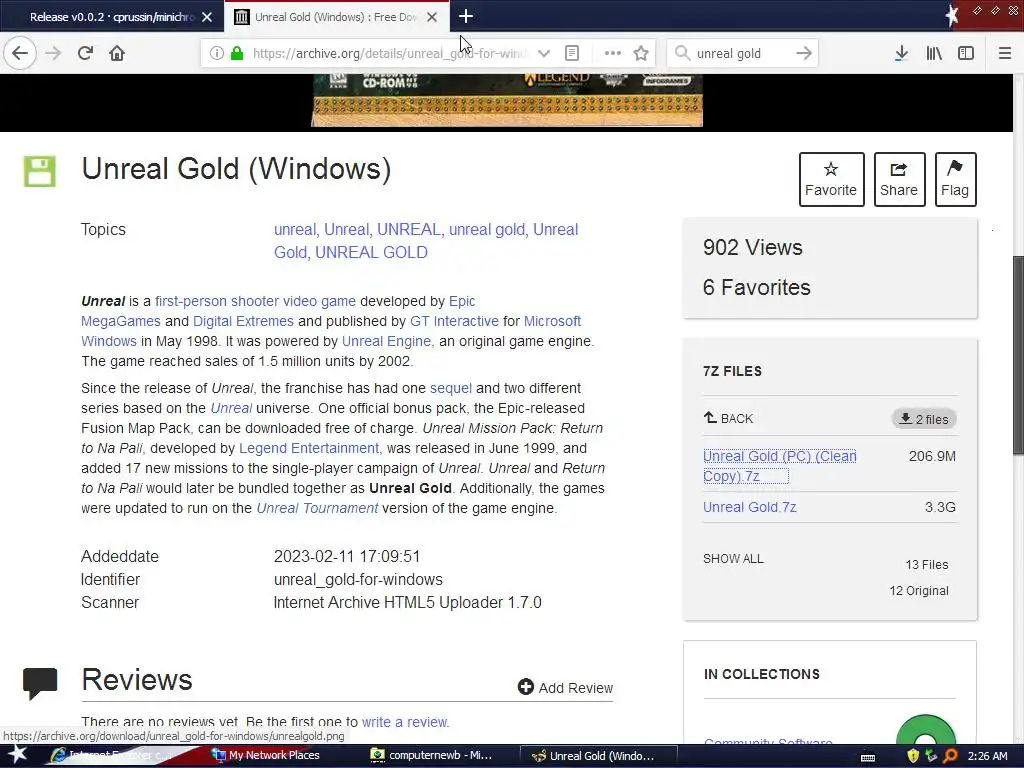Switch to Release v0.0.2 tab

(111, 17)
